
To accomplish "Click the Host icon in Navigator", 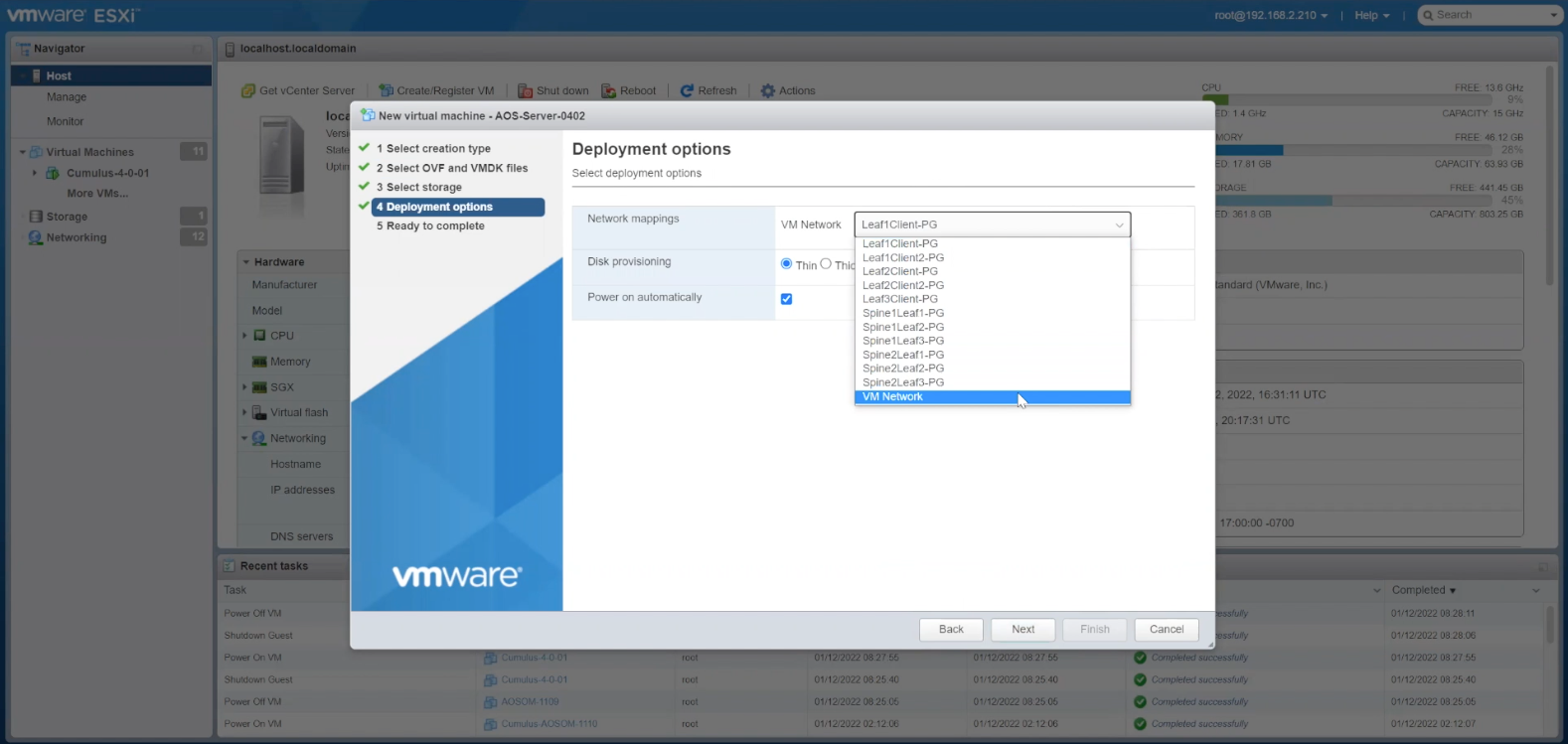I will (37, 75).
